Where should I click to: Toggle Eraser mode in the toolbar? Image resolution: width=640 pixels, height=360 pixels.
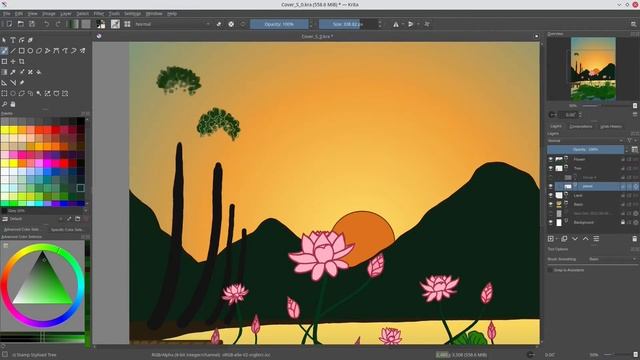219,24
